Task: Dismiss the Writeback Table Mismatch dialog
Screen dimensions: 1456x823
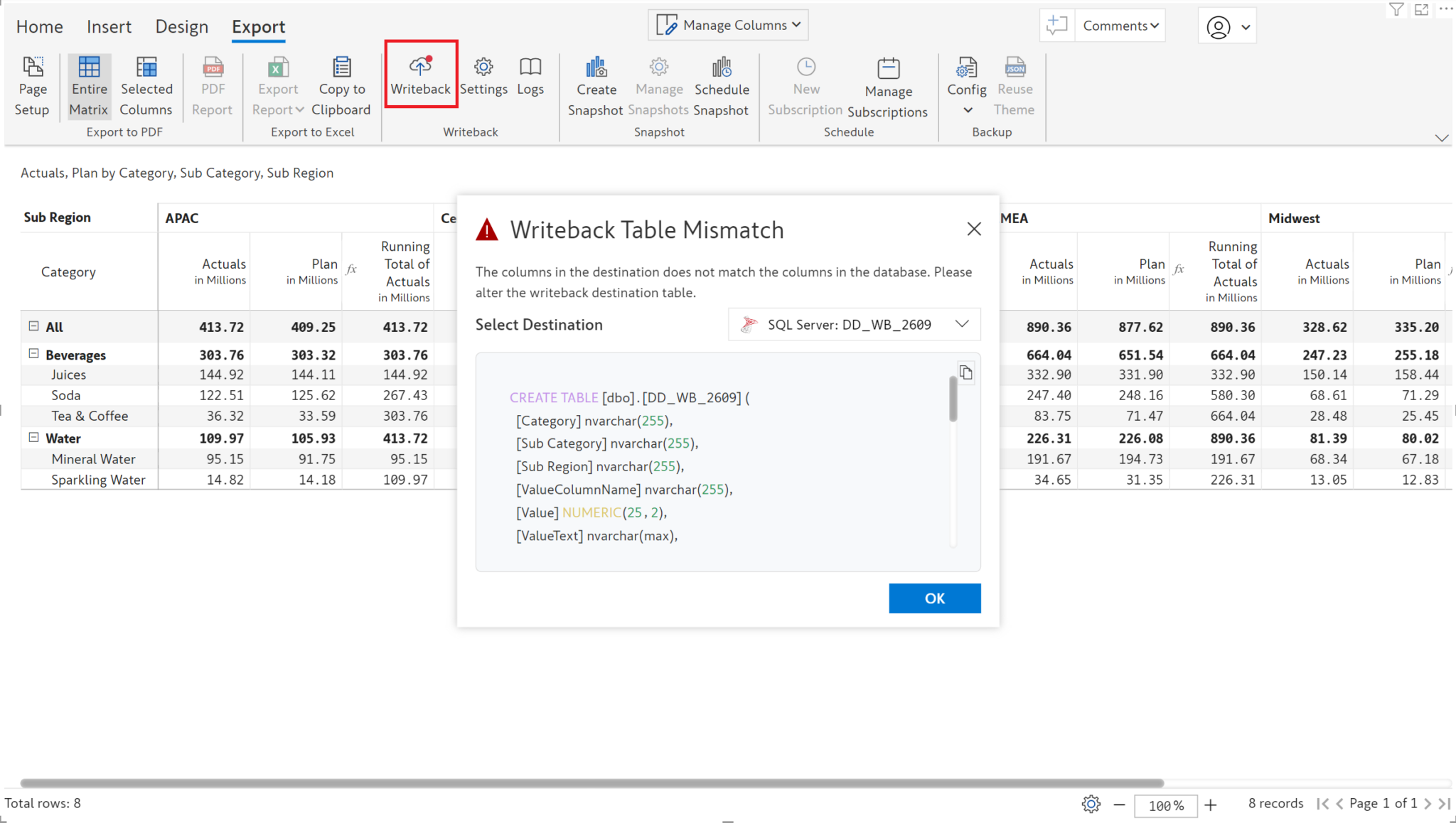Action: (x=973, y=229)
